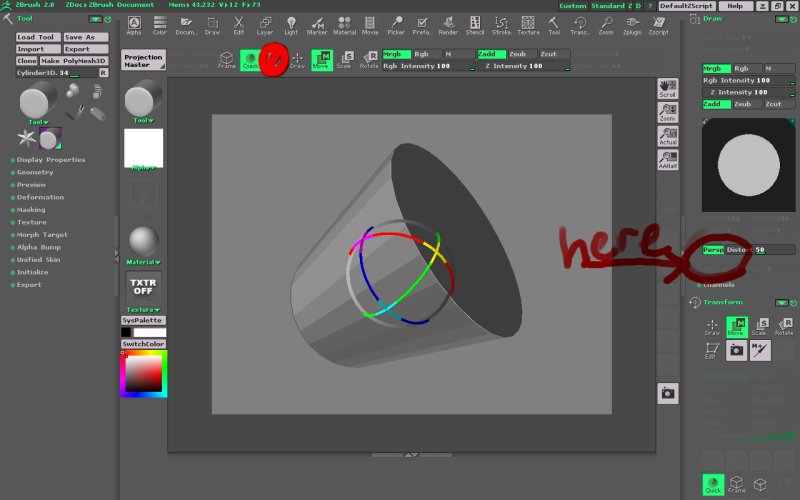
Task: Toggle Zadd in right Draw panel
Action: tap(717, 104)
